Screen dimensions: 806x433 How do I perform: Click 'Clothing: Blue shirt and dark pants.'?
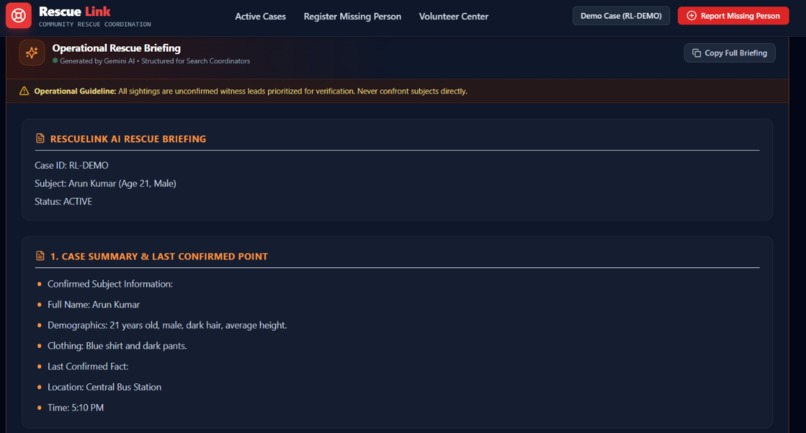[x=117, y=346]
